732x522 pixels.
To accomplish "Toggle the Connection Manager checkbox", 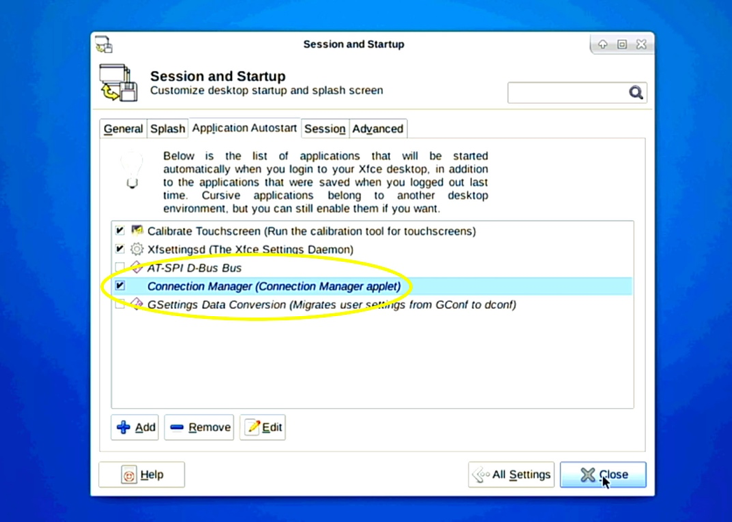I will tap(120, 286).
